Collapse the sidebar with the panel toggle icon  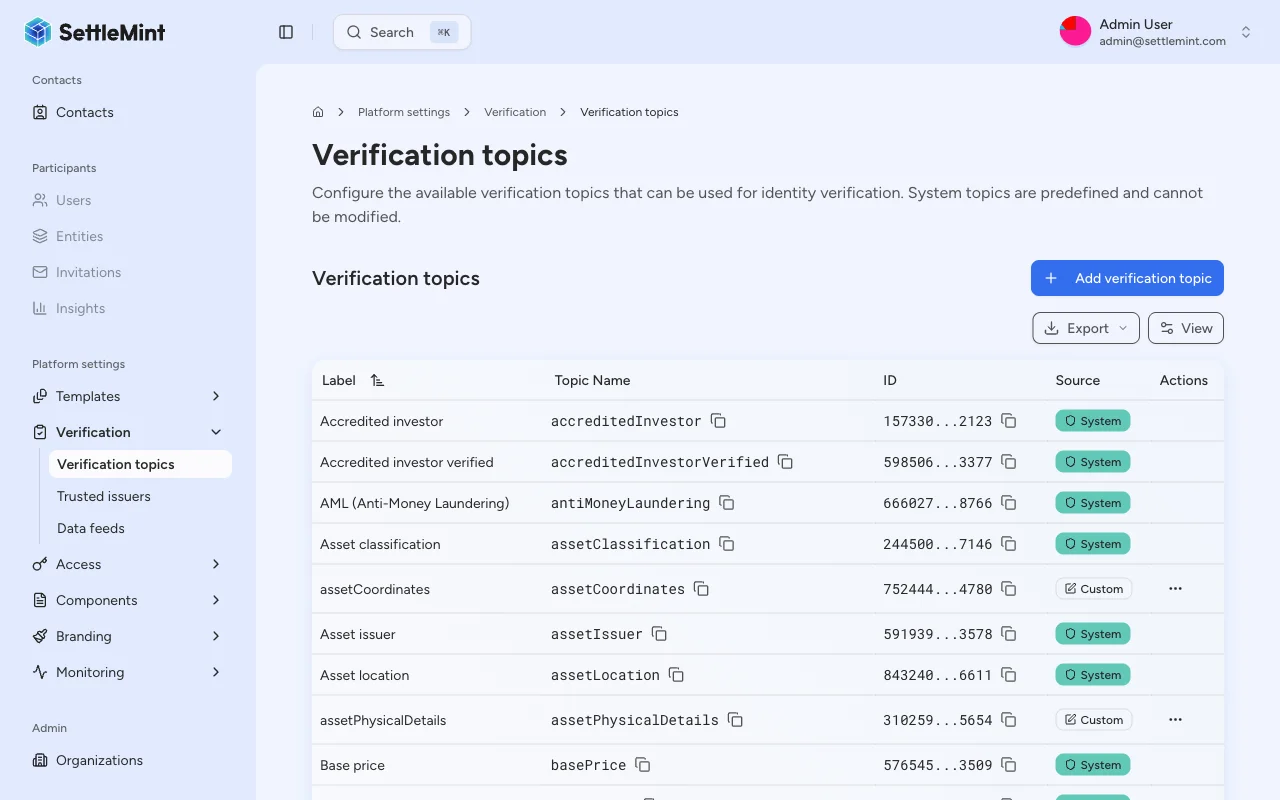[286, 31]
